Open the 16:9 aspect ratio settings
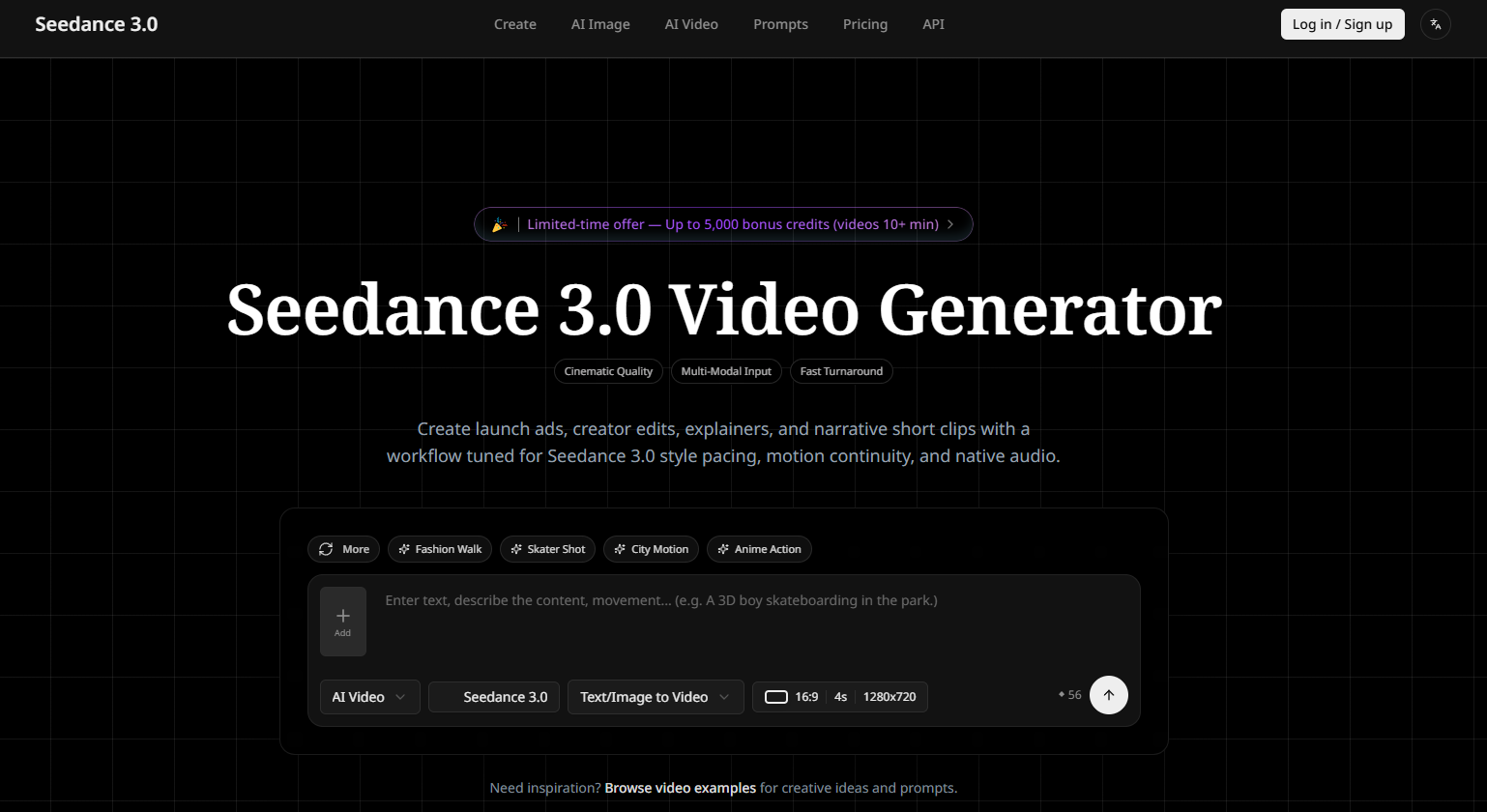 click(792, 697)
